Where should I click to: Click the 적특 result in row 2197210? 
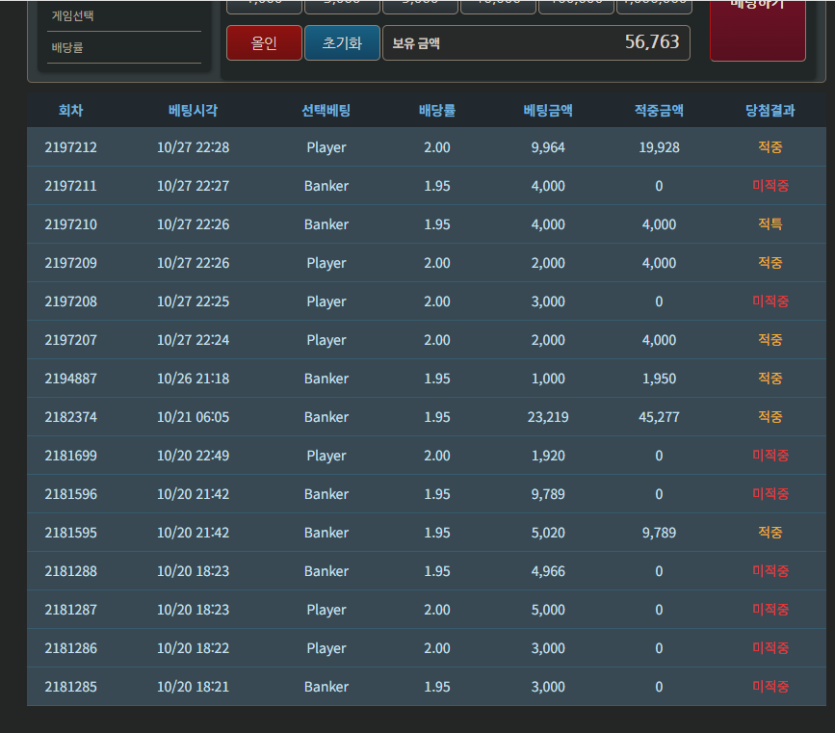point(770,224)
